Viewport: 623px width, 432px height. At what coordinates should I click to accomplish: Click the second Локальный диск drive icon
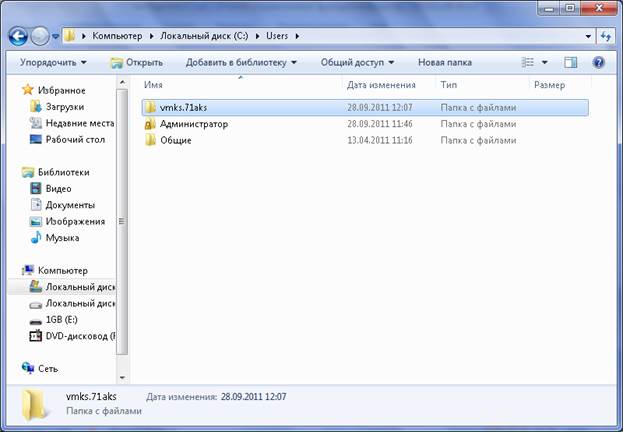coord(36,304)
